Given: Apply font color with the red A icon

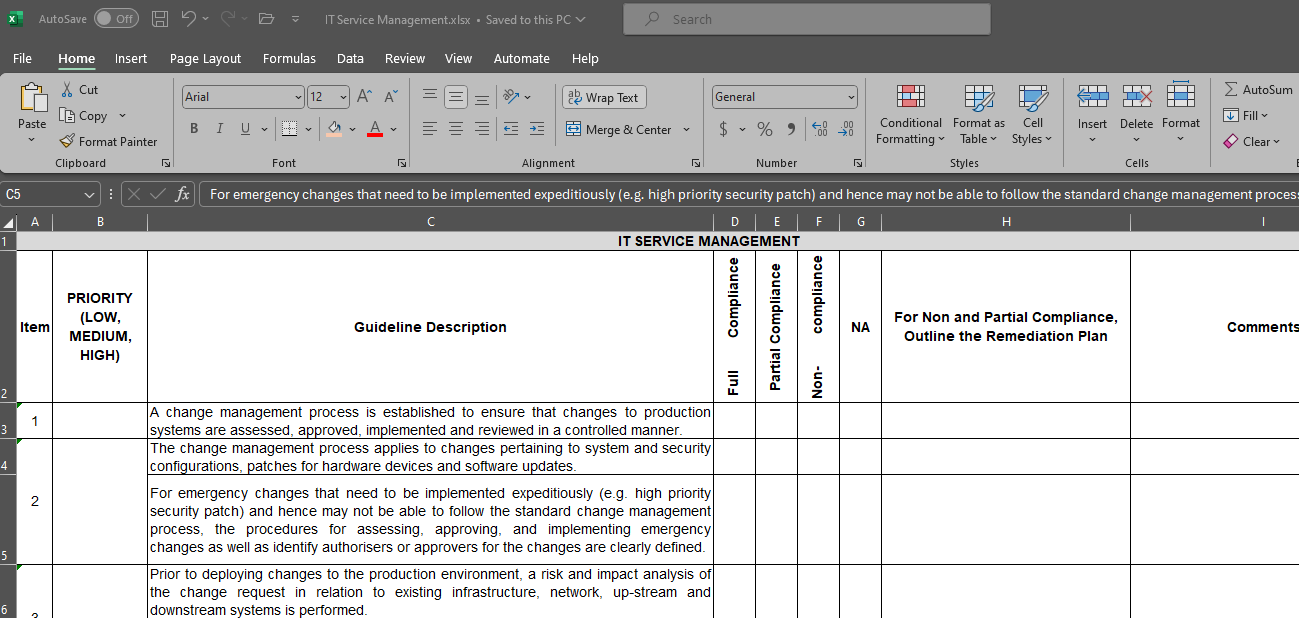Looking at the screenshot, I should [375, 128].
